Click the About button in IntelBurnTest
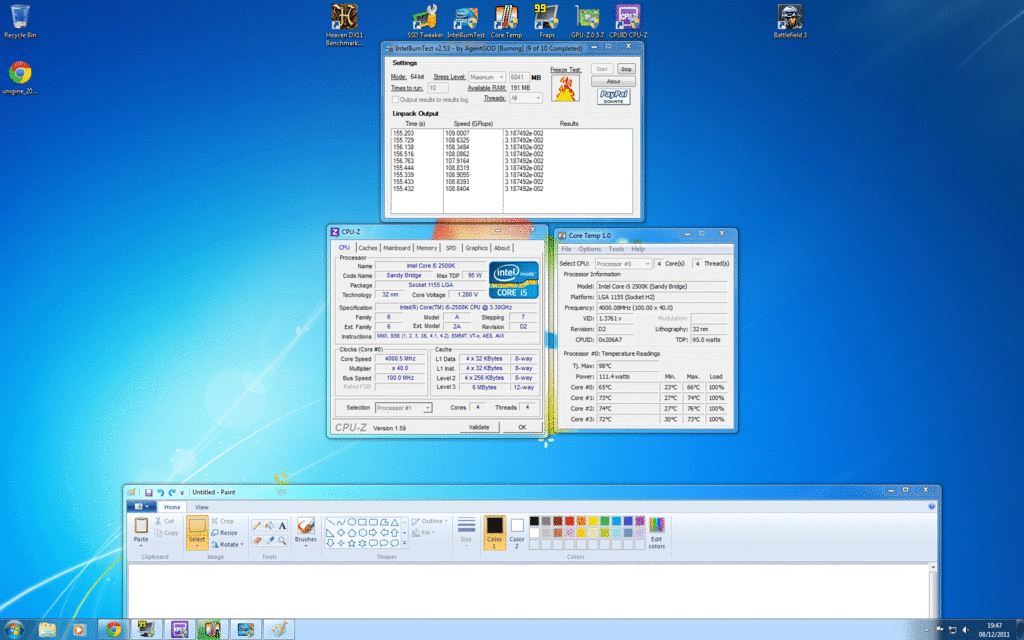 [x=613, y=82]
